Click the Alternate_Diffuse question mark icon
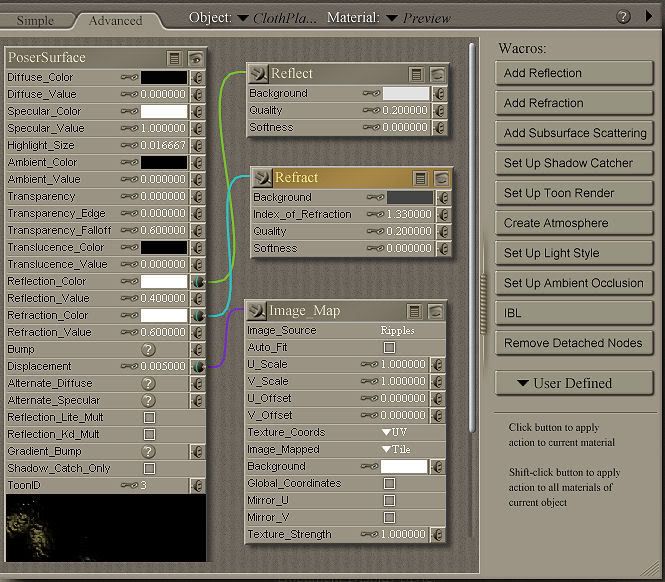 click(148, 383)
